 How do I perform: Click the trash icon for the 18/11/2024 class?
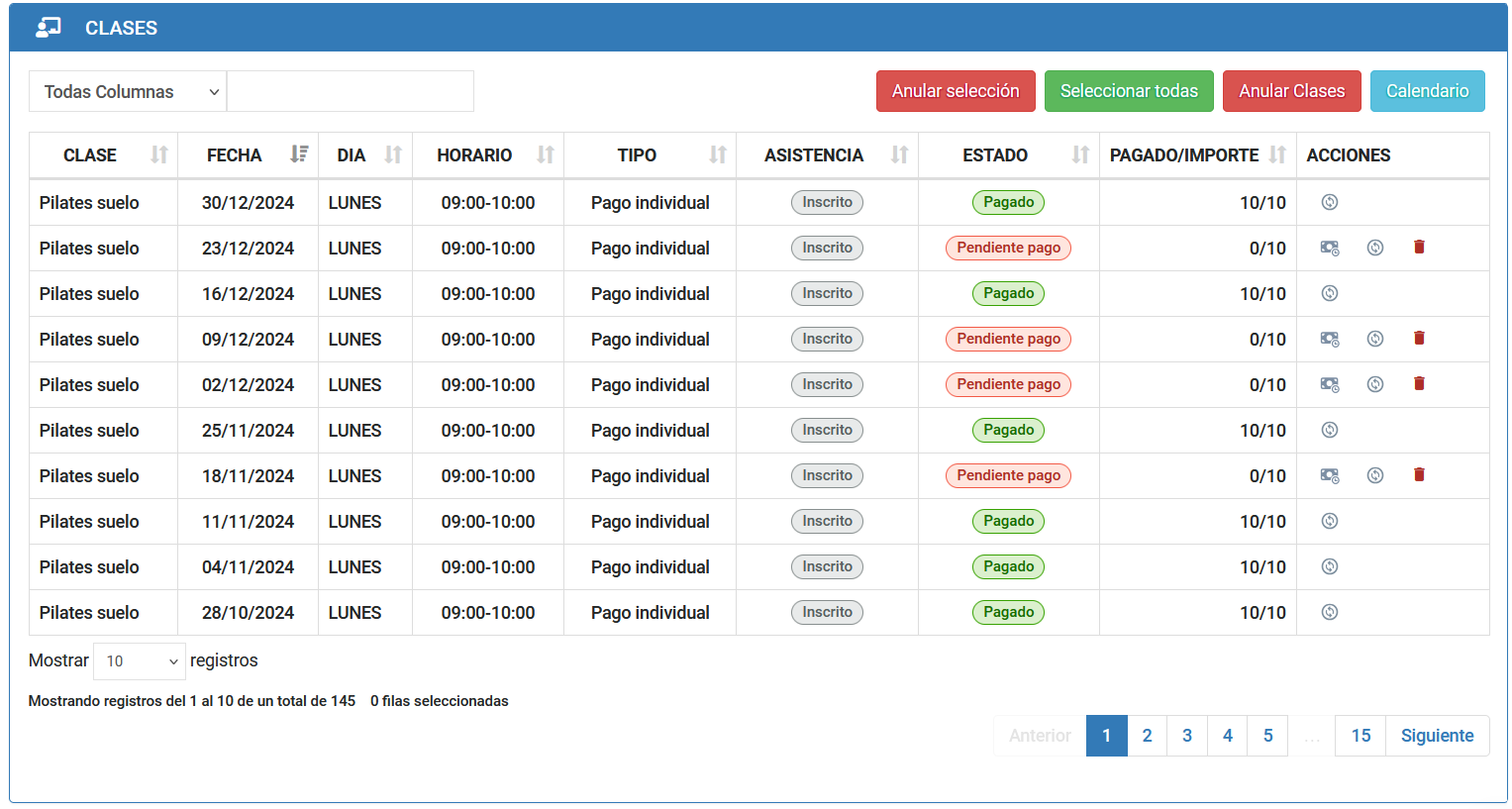click(1418, 475)
